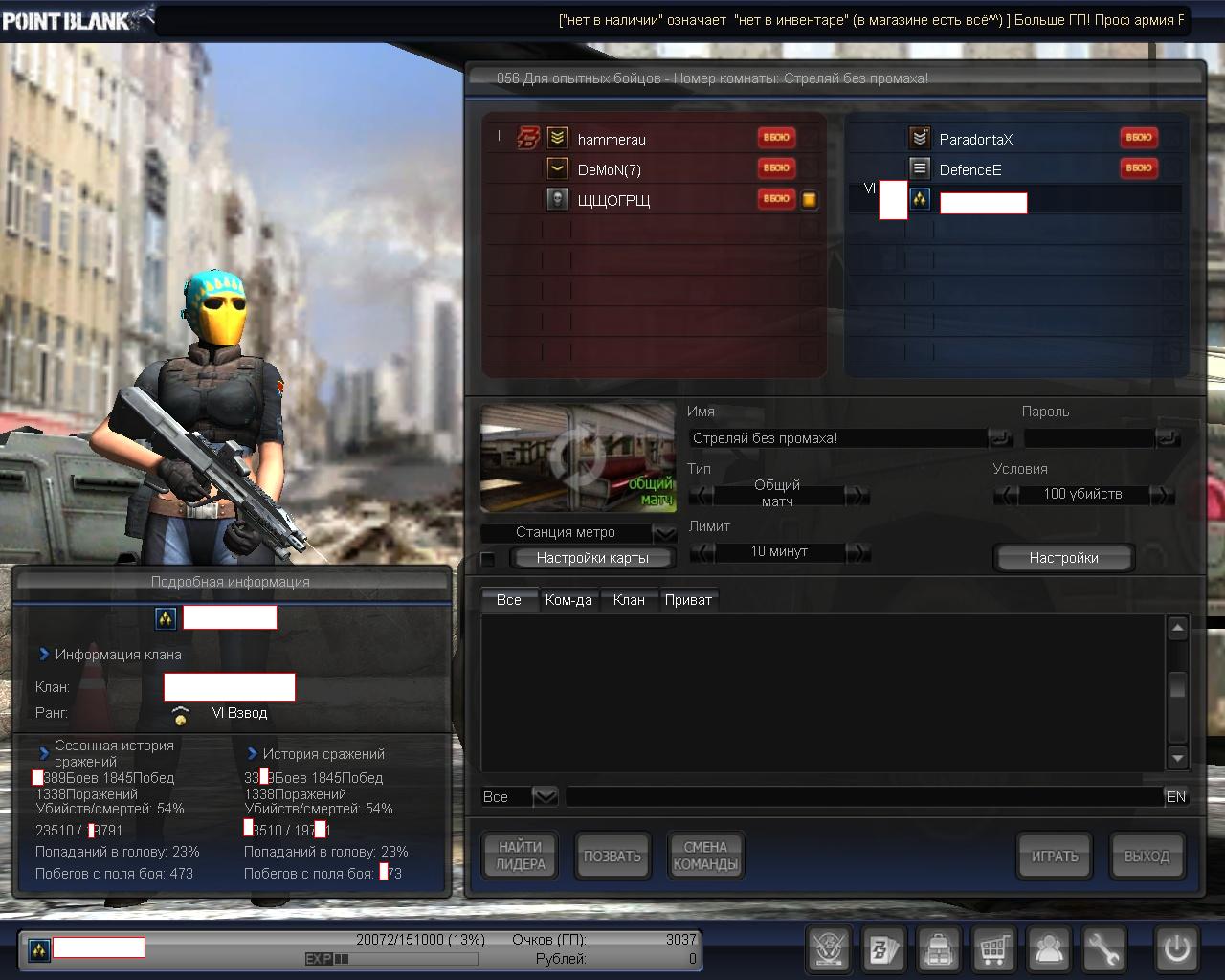Click the yellow square icon next to ЩЩОГРЩ
This screenshot has height=980, width=1225.
point(810,200)
